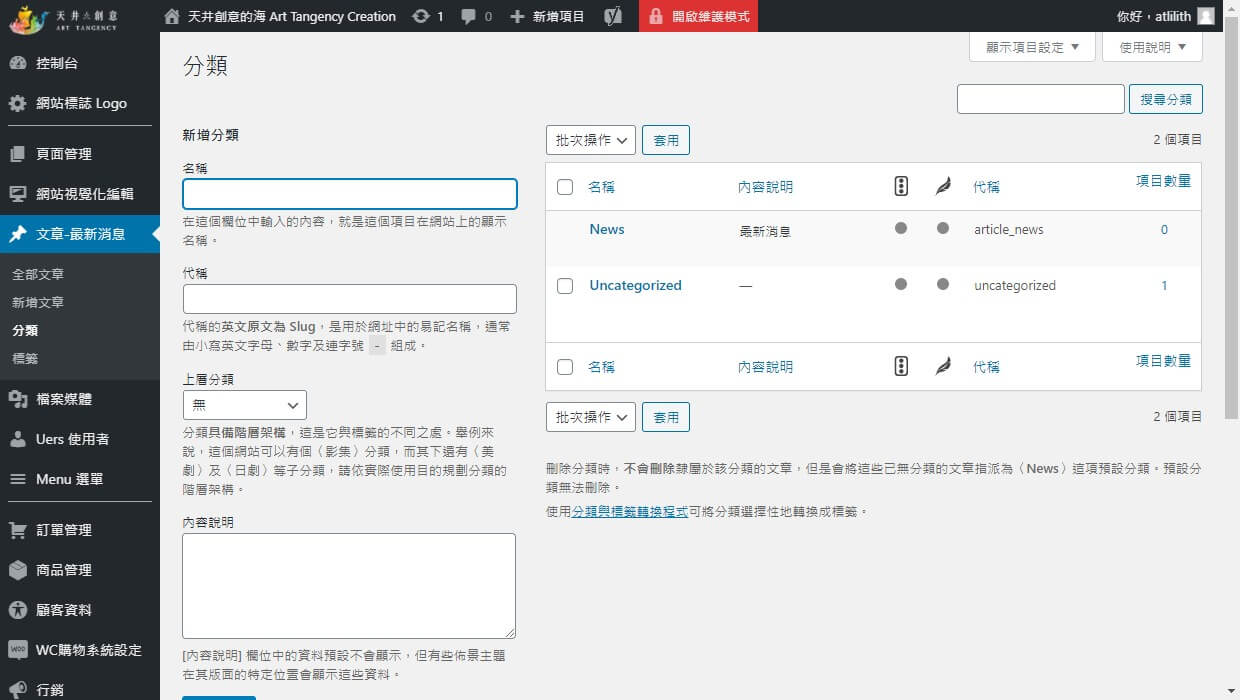Click the 名稱 name input field
Screen dimensions: 1240x700
click(x=350, y=194)
